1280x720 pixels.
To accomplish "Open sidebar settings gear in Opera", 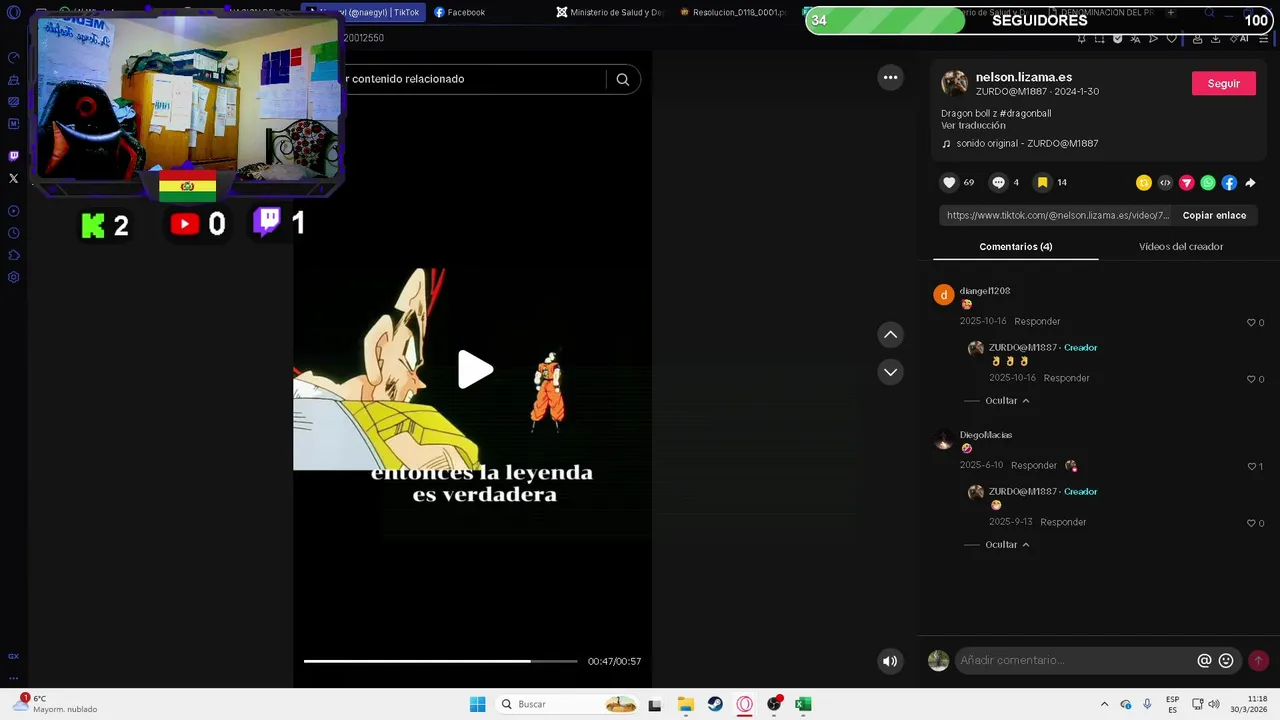I will (x=13, y=277).
